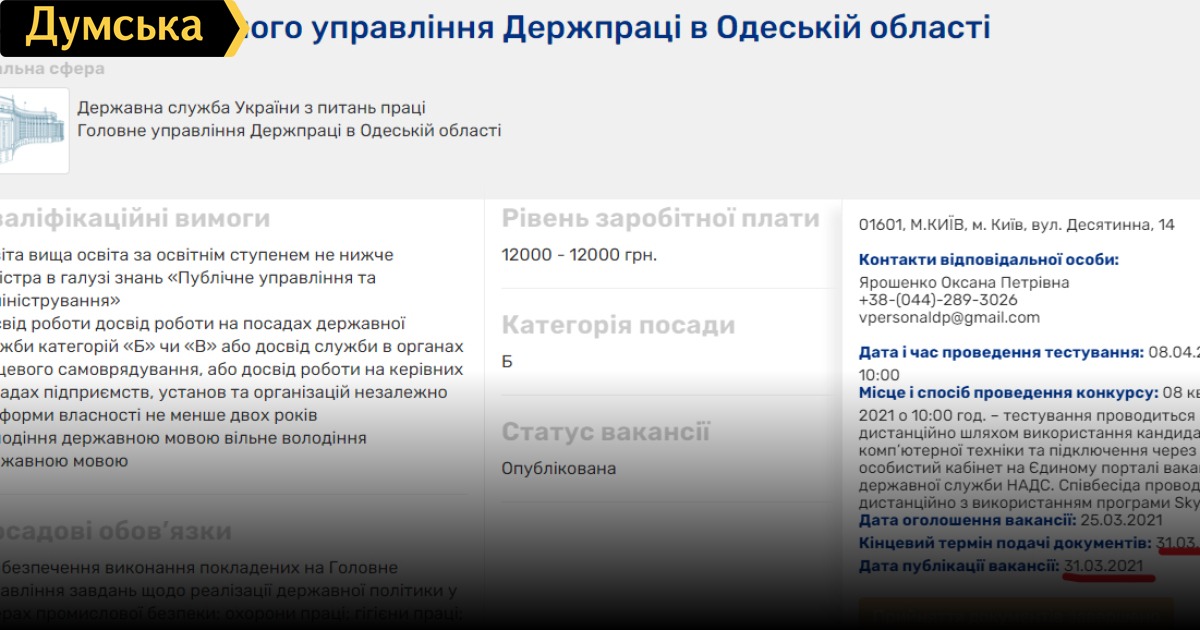Screen dimensions: 1200x630
Task: Click the email vpersonaldp@gmail.com
Action: (x=949, y=318)
